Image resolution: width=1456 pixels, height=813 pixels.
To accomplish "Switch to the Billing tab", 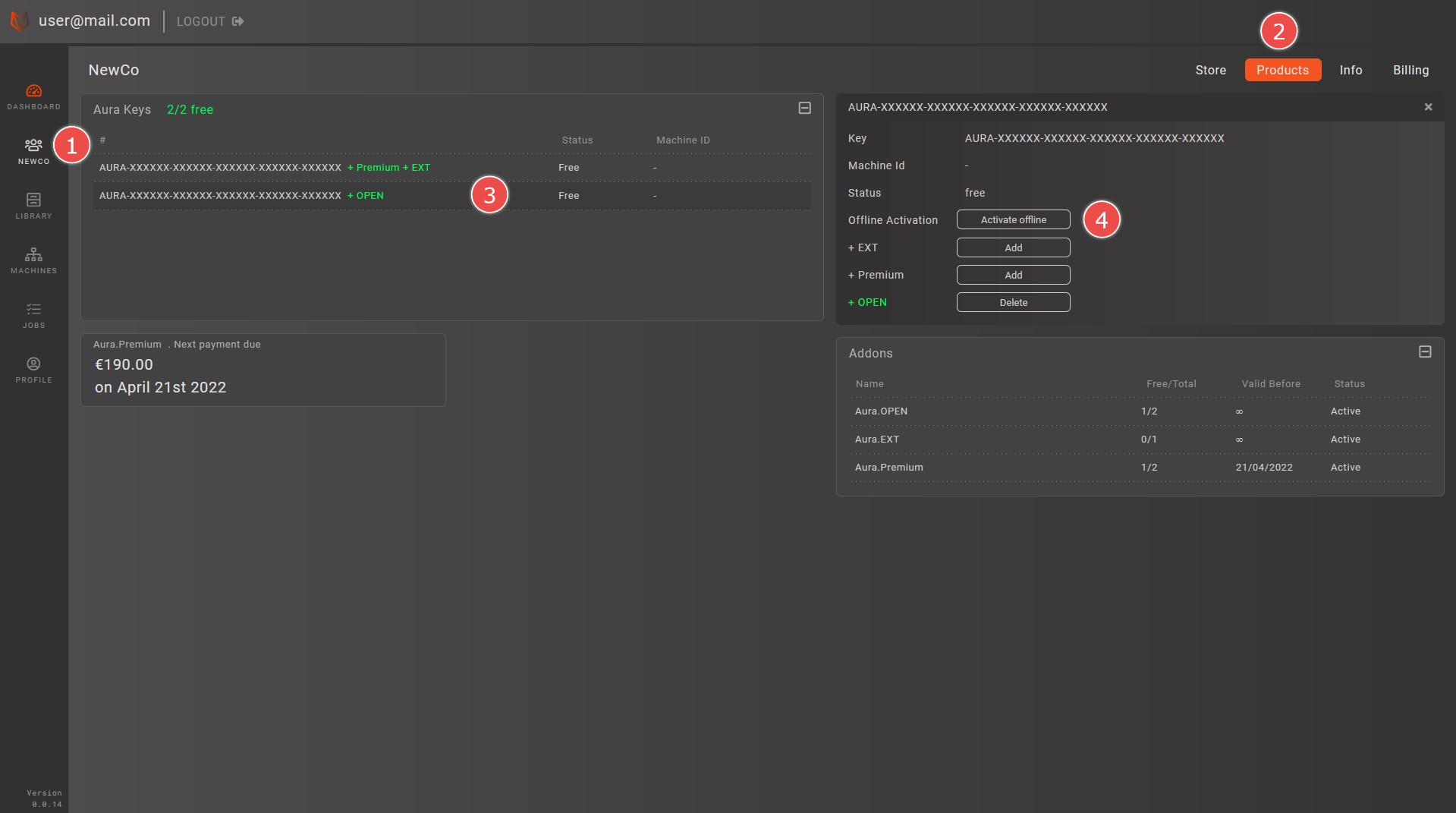I will click(1410, 70).
